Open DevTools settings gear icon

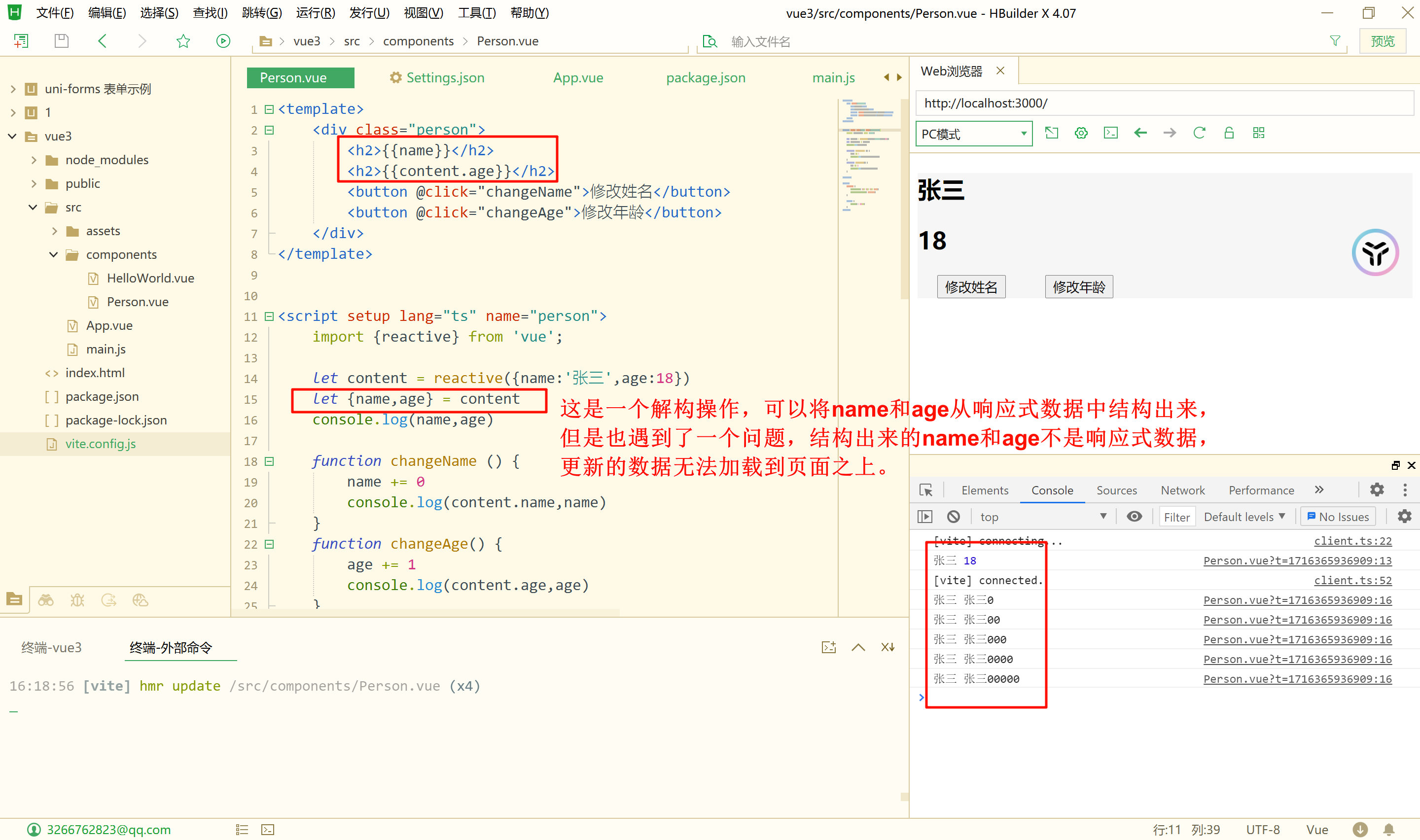(x=1377, y=490)
